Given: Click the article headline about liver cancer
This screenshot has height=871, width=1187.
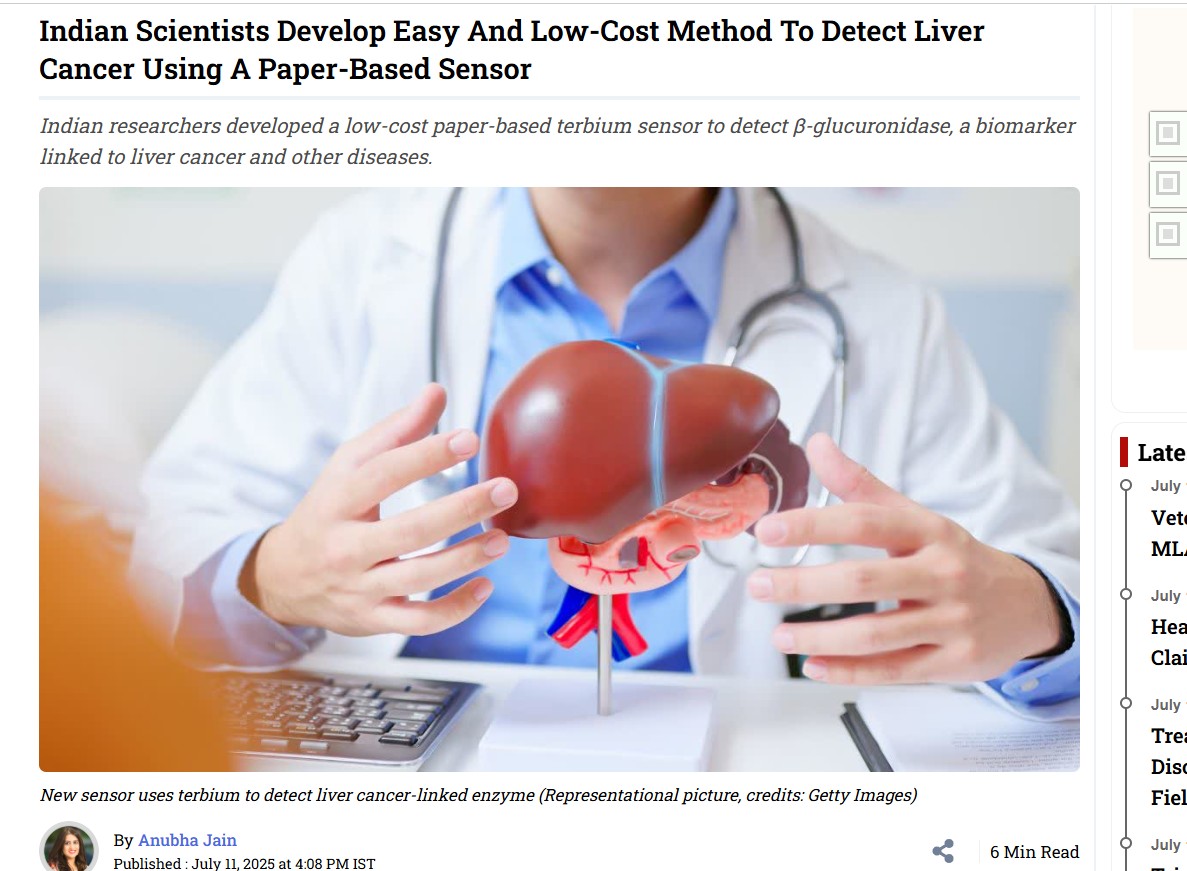Looking at the screenshot, I should tap(512, 50).
